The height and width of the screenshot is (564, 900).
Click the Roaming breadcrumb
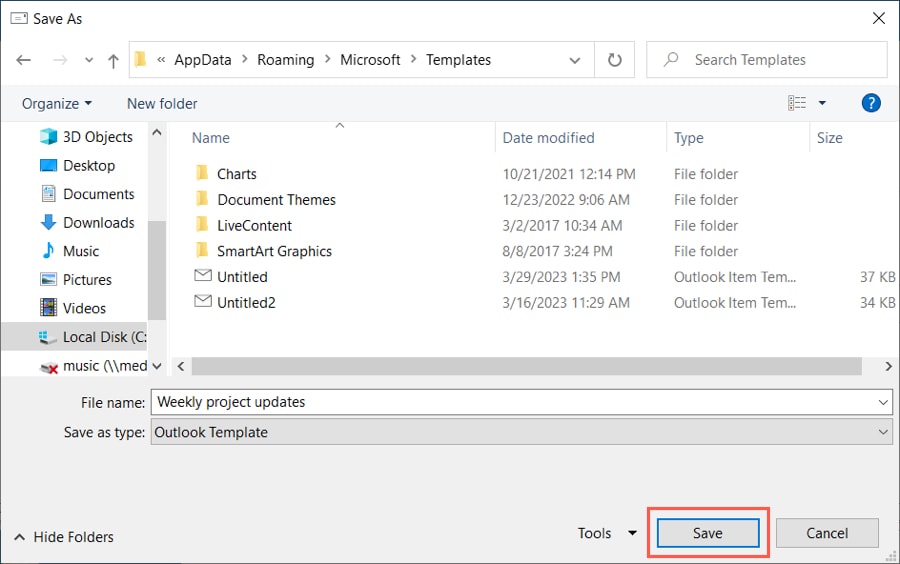(285, 60)
